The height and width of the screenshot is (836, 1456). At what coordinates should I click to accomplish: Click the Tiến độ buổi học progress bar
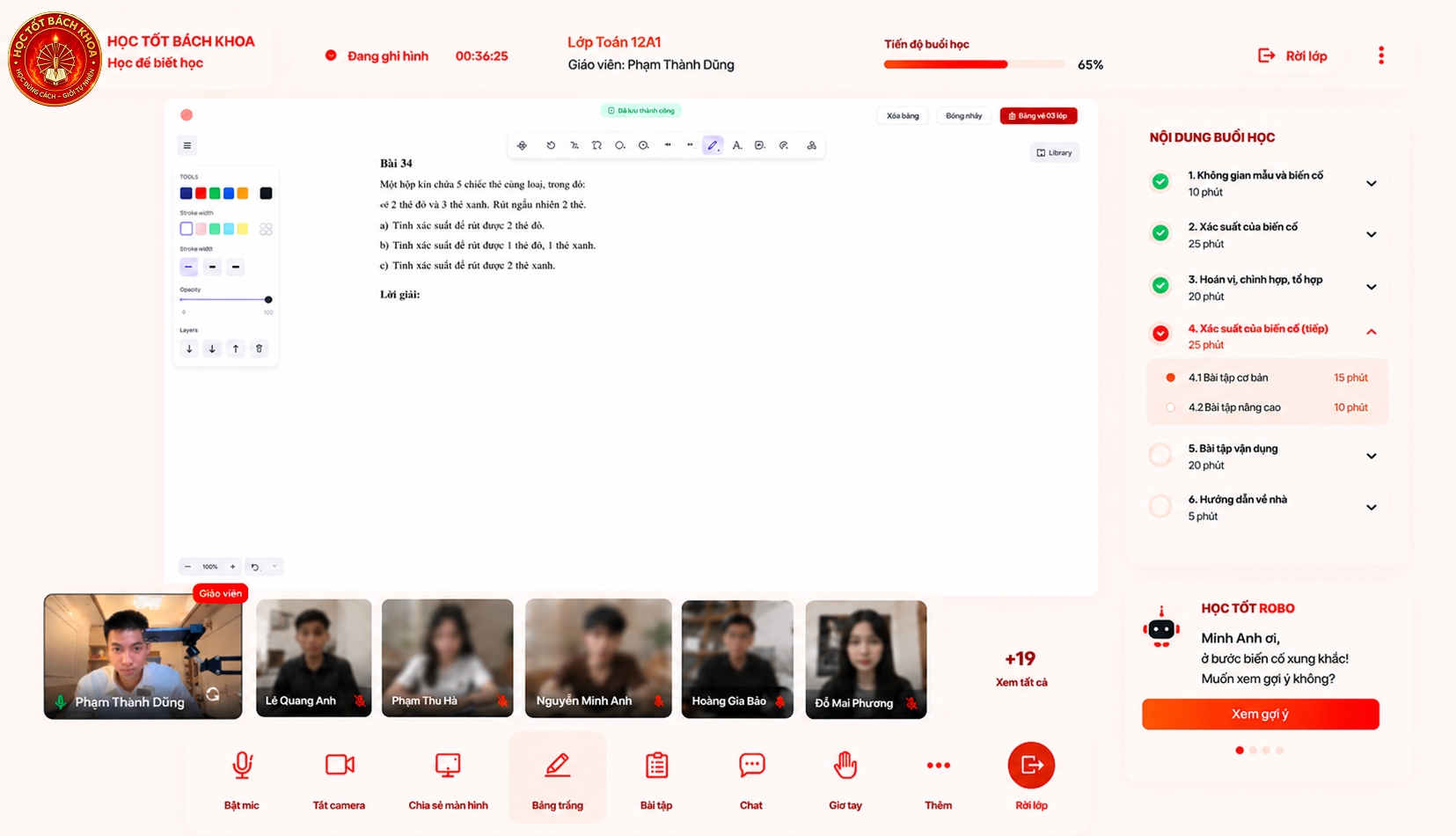tap(974, 64)
